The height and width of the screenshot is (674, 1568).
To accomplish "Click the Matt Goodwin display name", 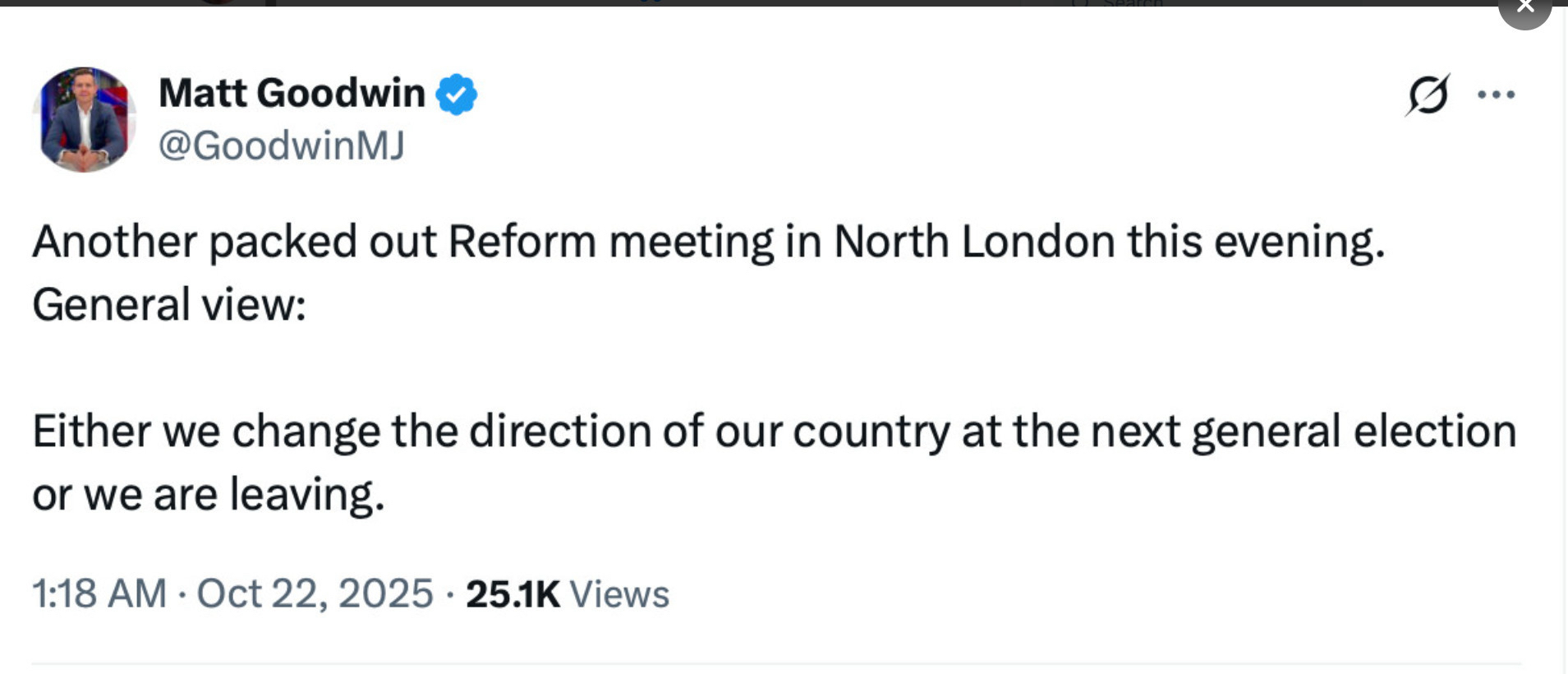I will pyautogui.click(x=292, y=93).
